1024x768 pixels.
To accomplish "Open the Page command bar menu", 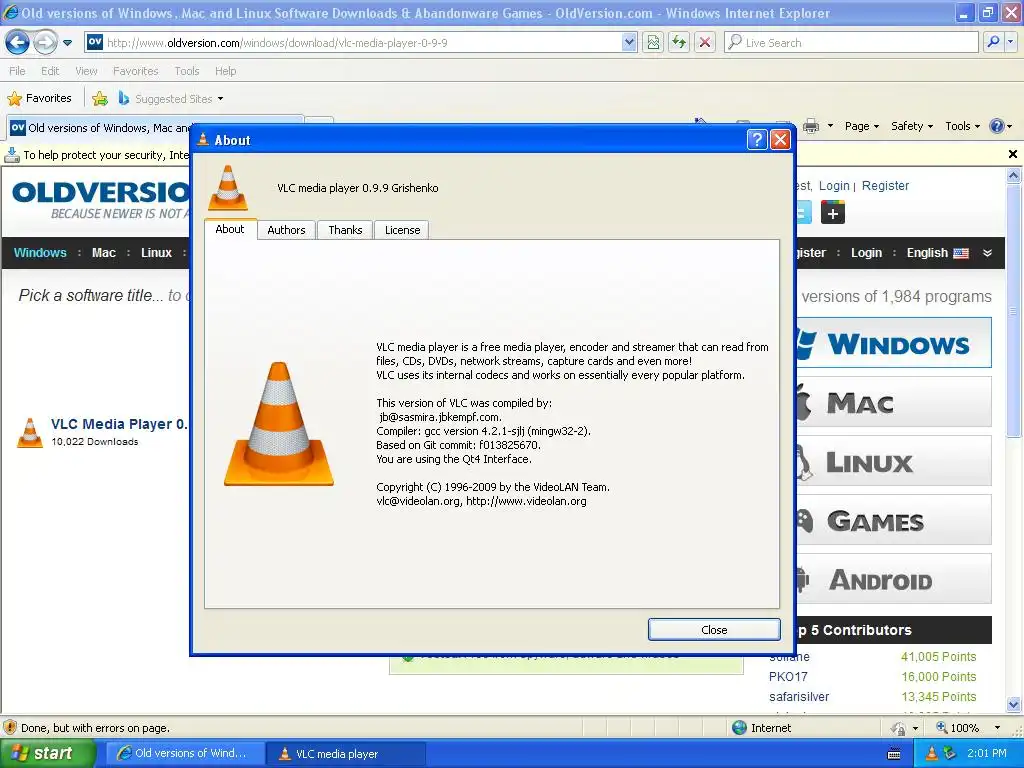I will tap(861, 126).
